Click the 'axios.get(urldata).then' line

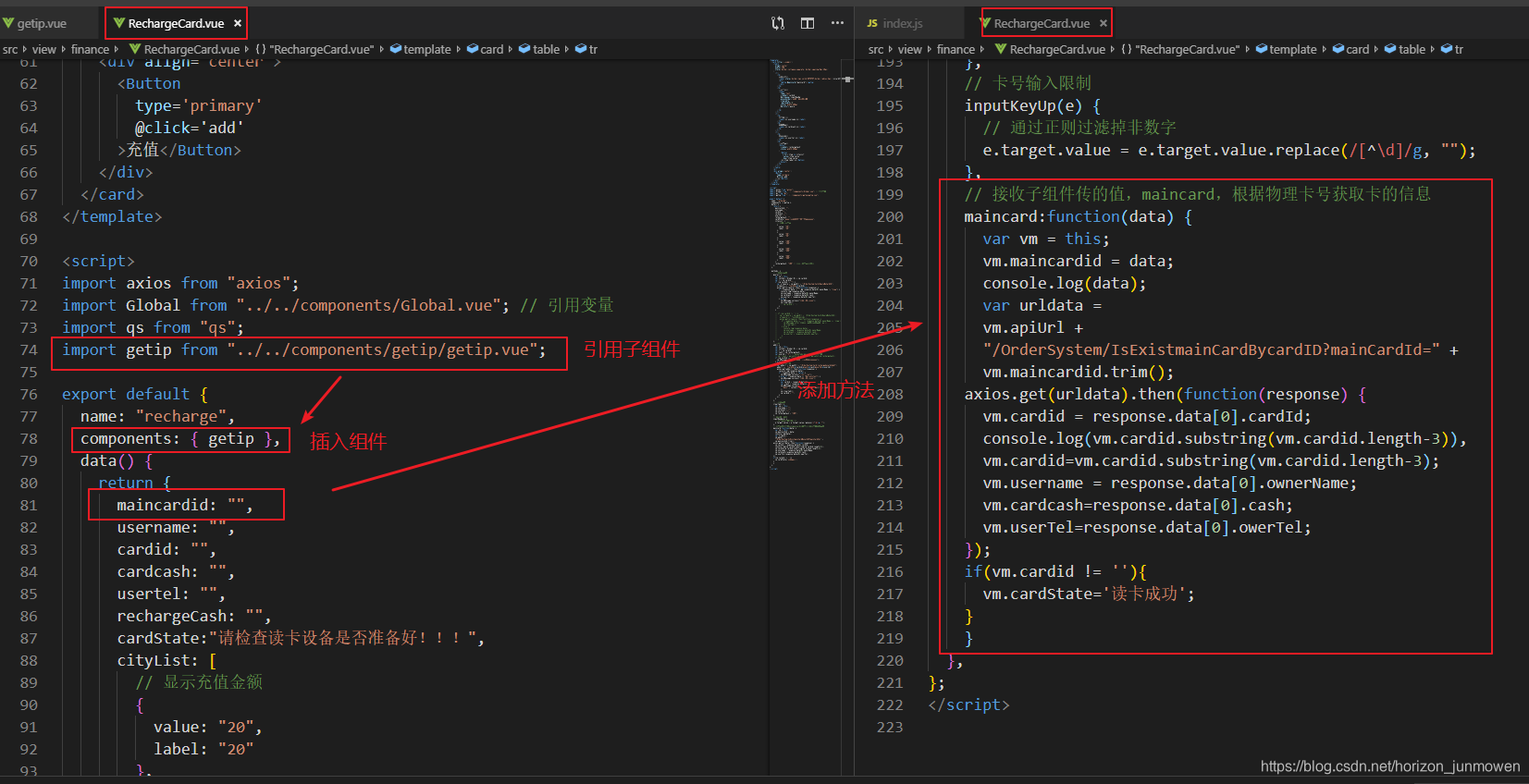(1165, 394)
